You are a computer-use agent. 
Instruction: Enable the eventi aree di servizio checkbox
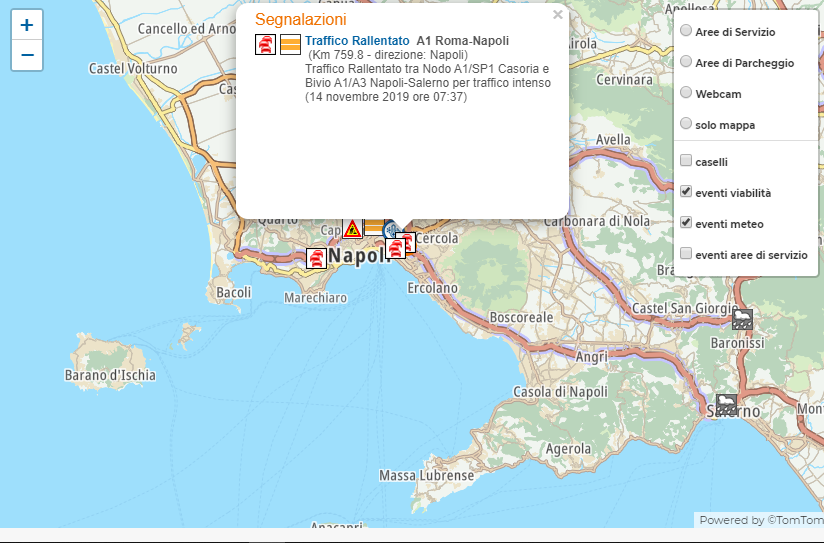(x=686, y=254)
